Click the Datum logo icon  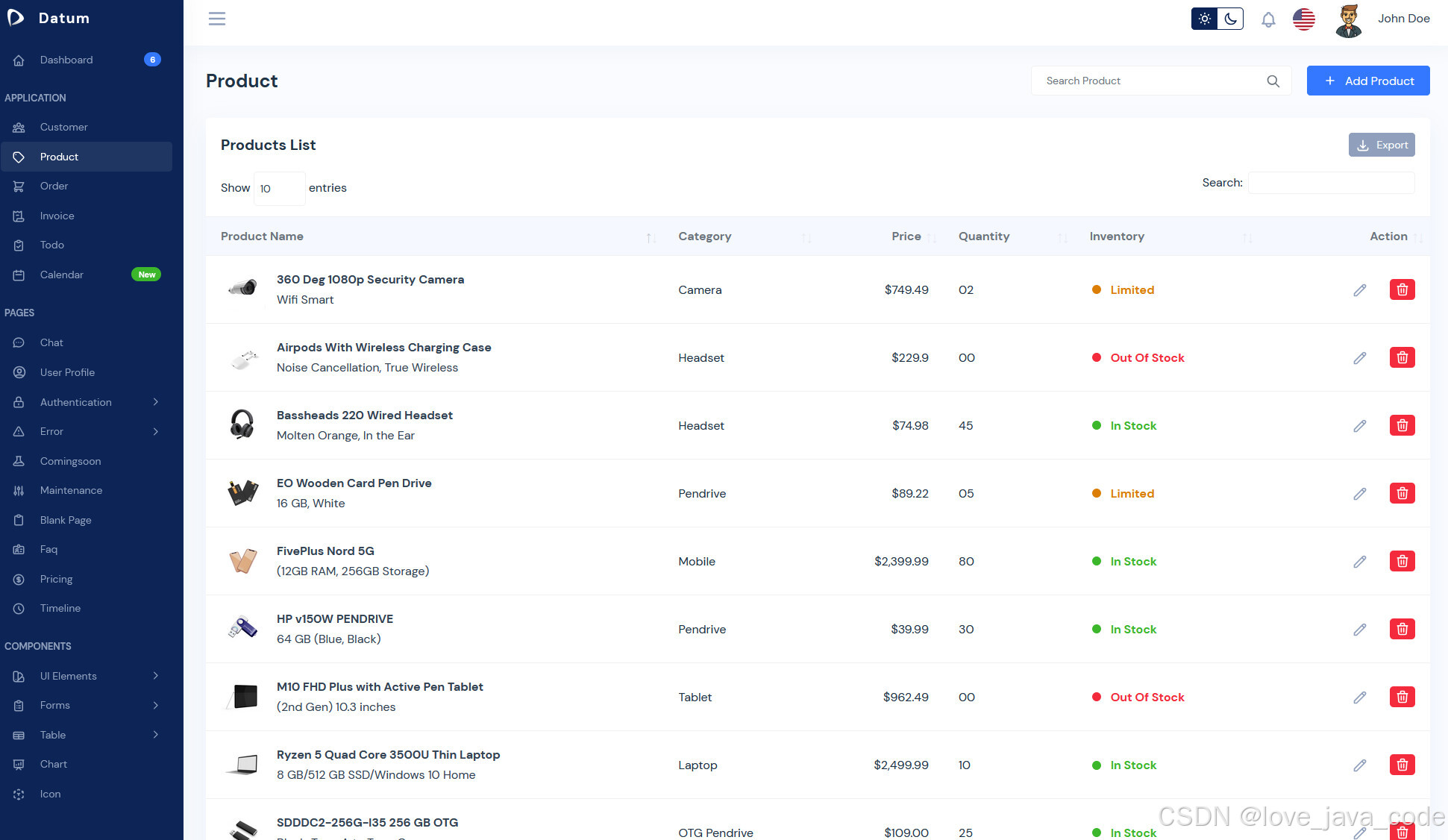coord(16,18)
